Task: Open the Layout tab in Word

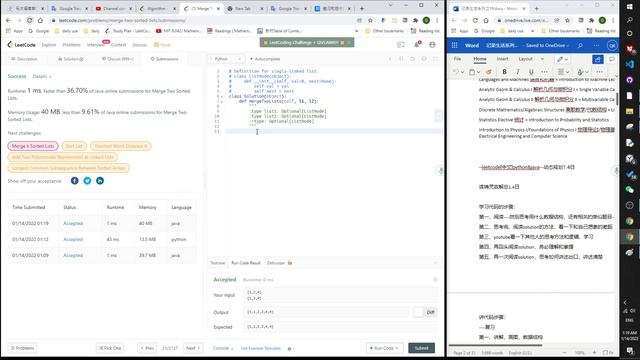Action: (x=525, y=59)
